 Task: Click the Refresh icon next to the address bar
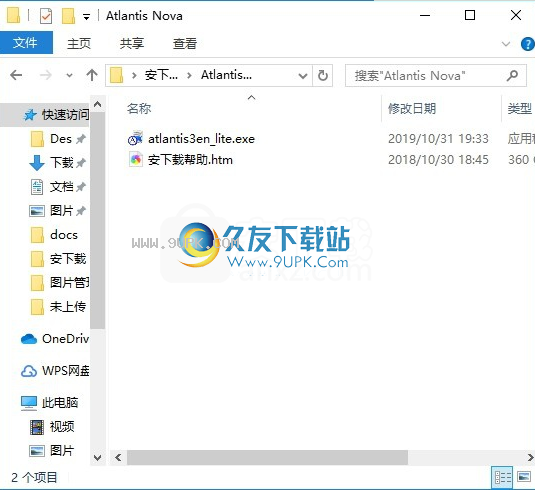coord(323,75)
